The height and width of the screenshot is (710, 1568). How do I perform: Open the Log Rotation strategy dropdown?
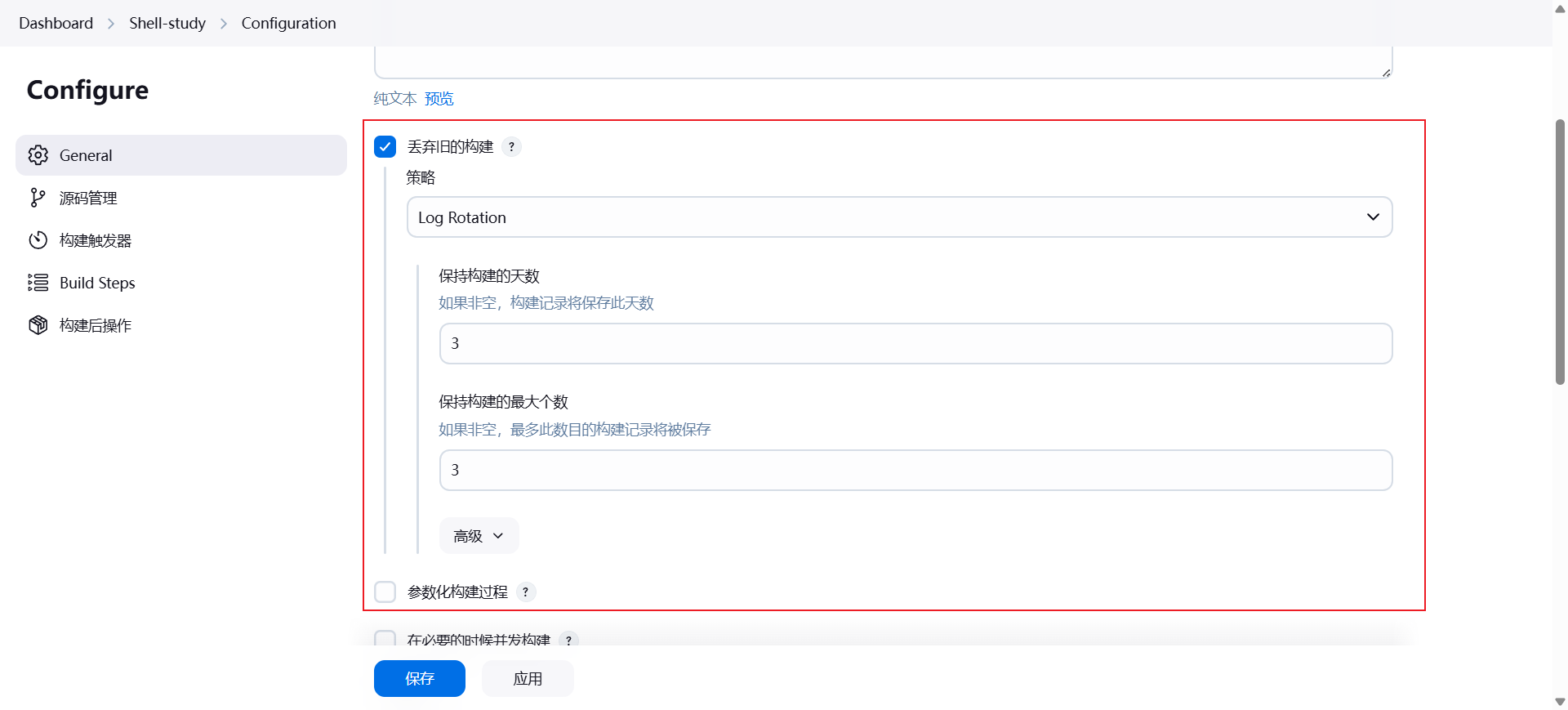[x=899, y=217]
